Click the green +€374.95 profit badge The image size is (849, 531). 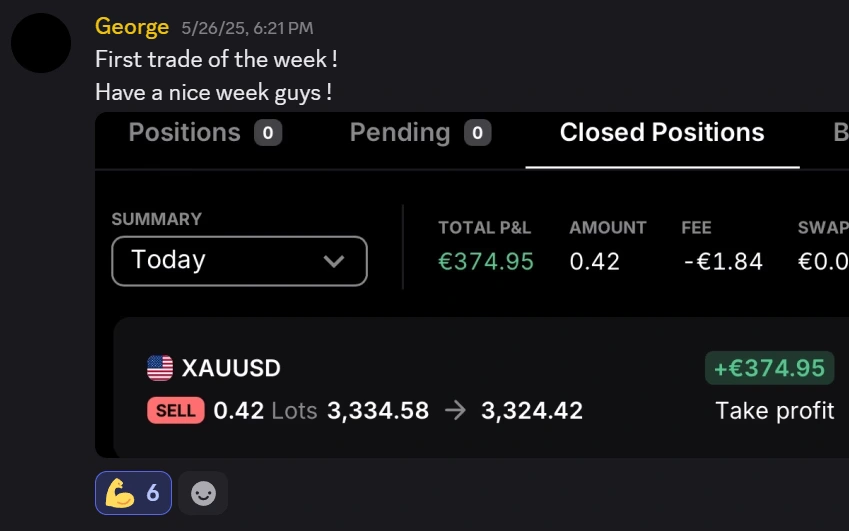click(769, 368)
